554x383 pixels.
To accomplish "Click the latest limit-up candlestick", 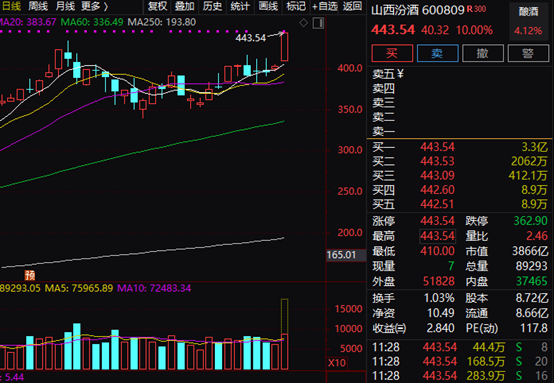I will 284,47.
